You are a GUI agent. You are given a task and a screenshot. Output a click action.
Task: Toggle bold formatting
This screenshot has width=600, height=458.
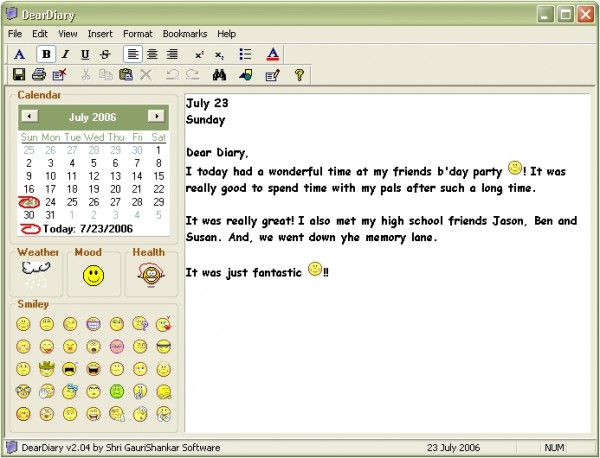point(46,54)
